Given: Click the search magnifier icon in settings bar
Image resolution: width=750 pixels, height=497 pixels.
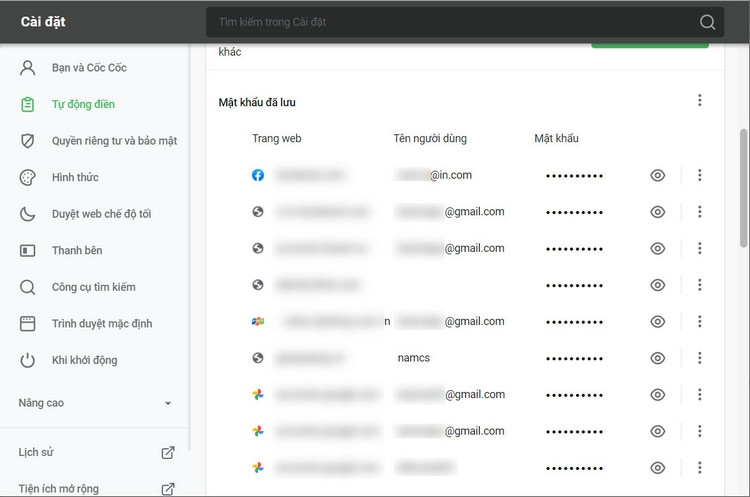Looking at the screenshot, I should 707,22.
